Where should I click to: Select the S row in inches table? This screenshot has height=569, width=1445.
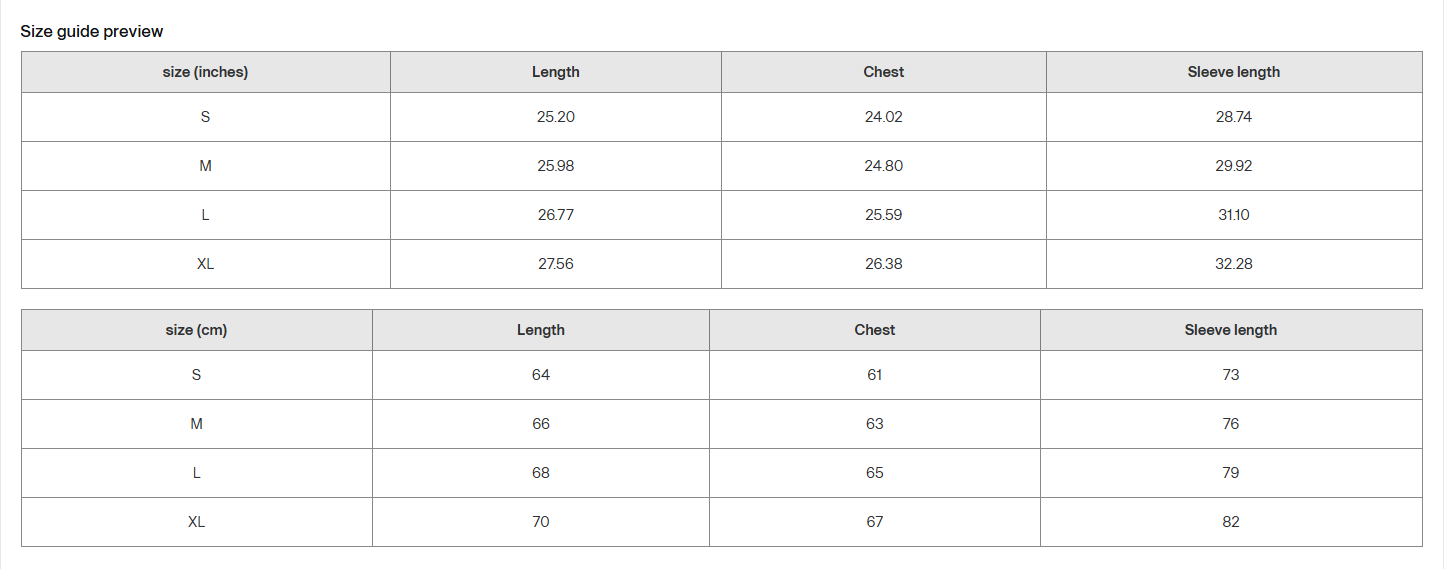[x=205, y=117]
